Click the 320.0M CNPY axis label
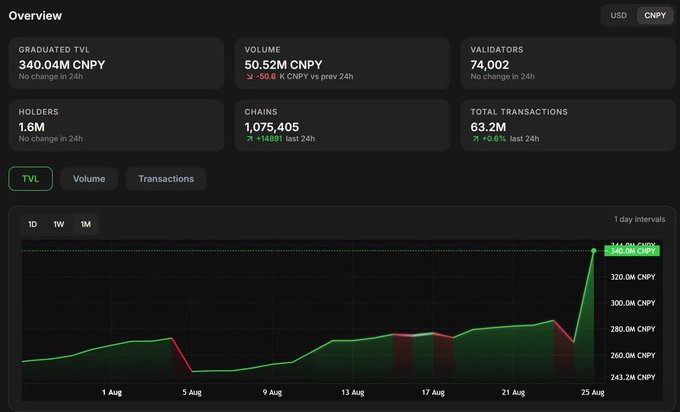This screenshot has width=680, height=412. point(633,277)
